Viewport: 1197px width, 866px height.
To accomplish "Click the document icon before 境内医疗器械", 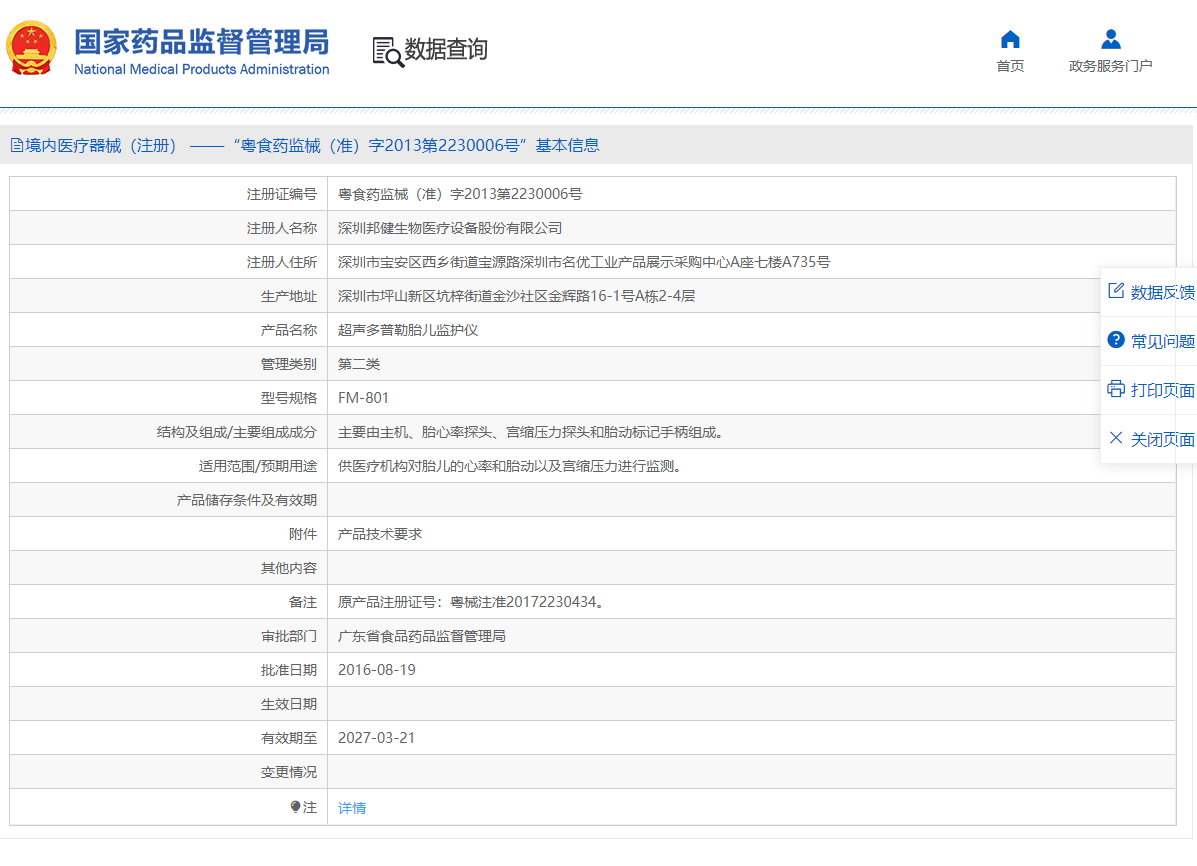I will (x=16, y=145).
